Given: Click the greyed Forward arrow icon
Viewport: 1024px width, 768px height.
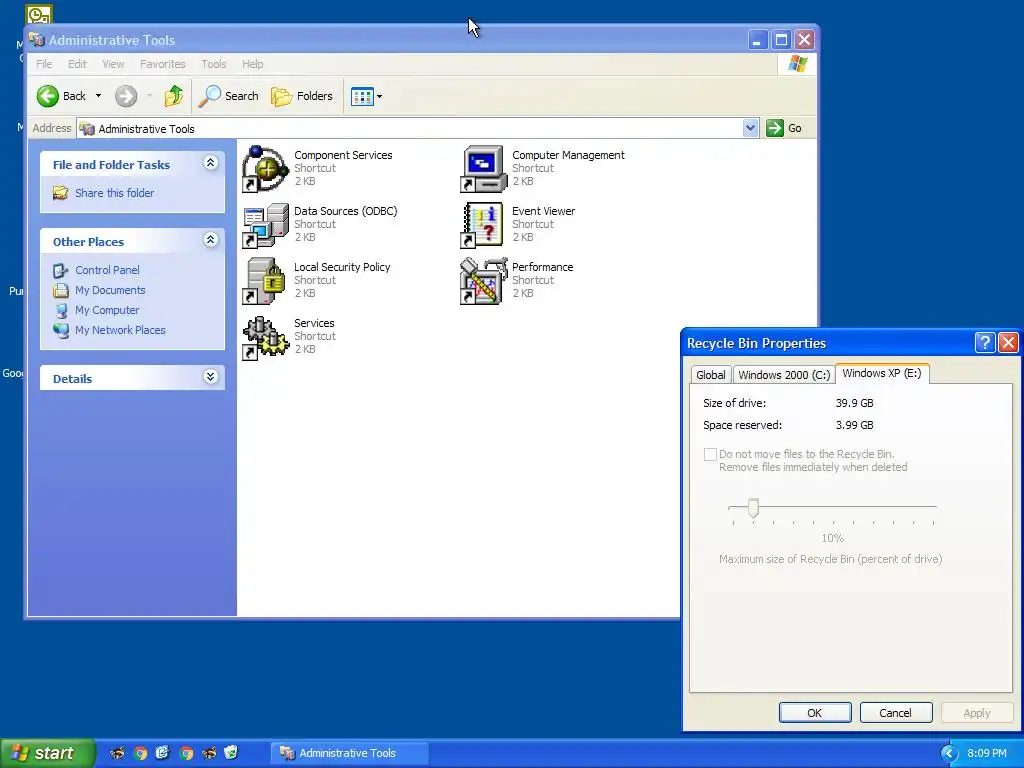Looking at the screenshot, I should (x=126, y=96).
